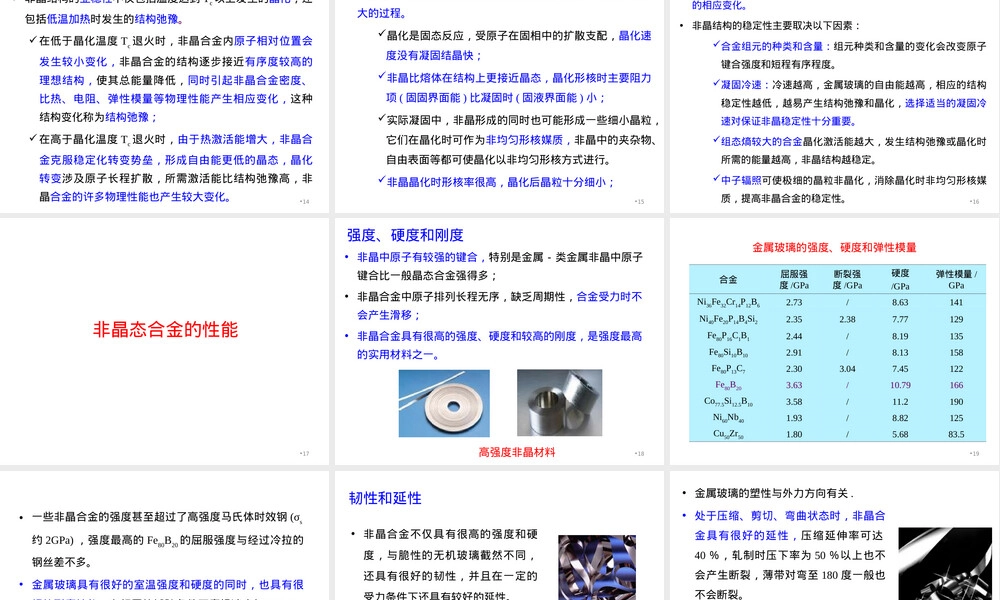The height and width of the screenshot is (600, 1000).
Task: Click the check item starting 凝固冷速
Action: [x=849, y=103]
